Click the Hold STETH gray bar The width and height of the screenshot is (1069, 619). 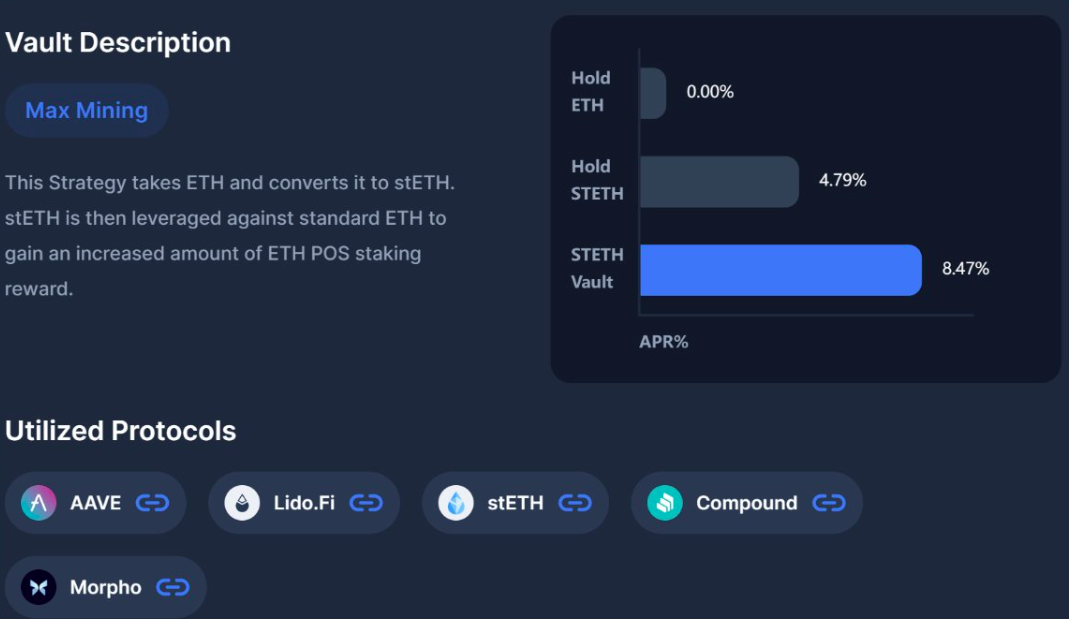tap(718, 182)
